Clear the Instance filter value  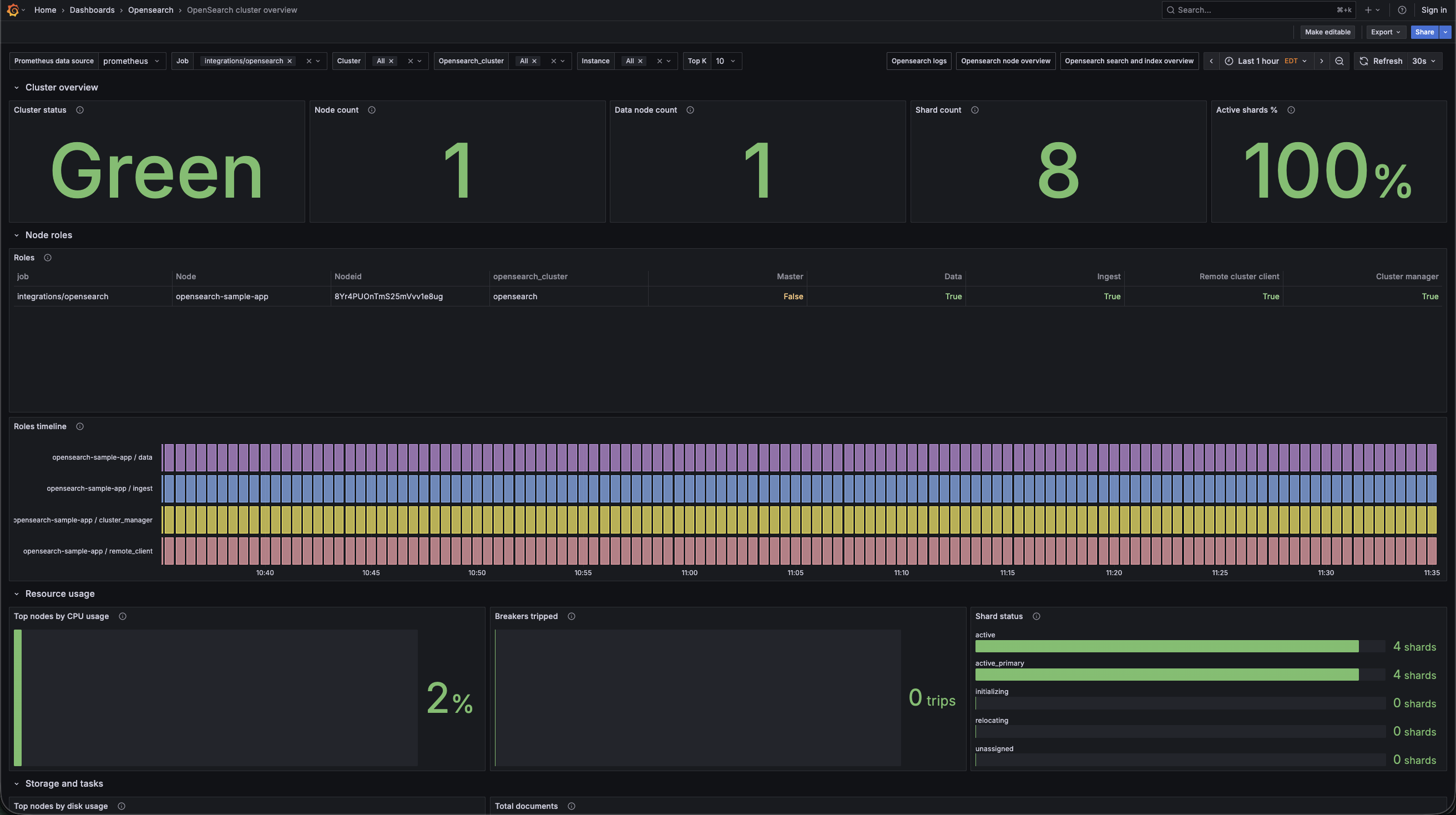pos(659,61)
